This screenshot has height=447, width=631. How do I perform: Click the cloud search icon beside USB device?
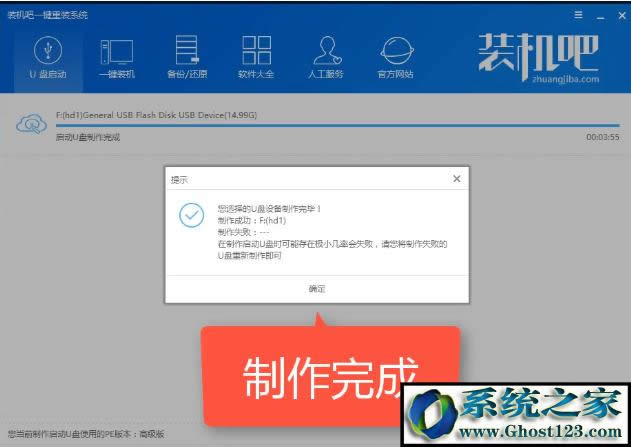pos(31,124)
